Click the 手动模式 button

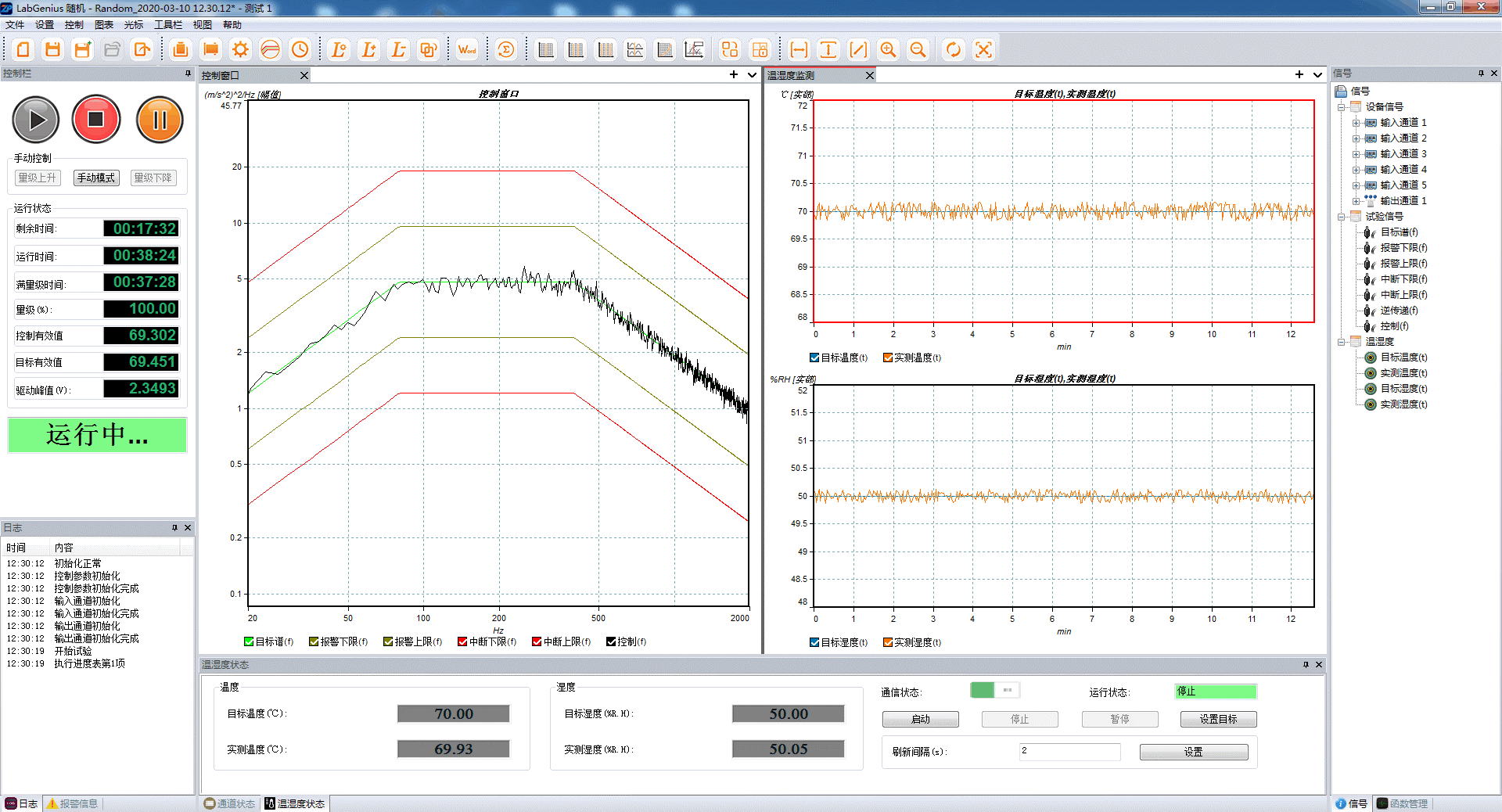tap(96, 178)
